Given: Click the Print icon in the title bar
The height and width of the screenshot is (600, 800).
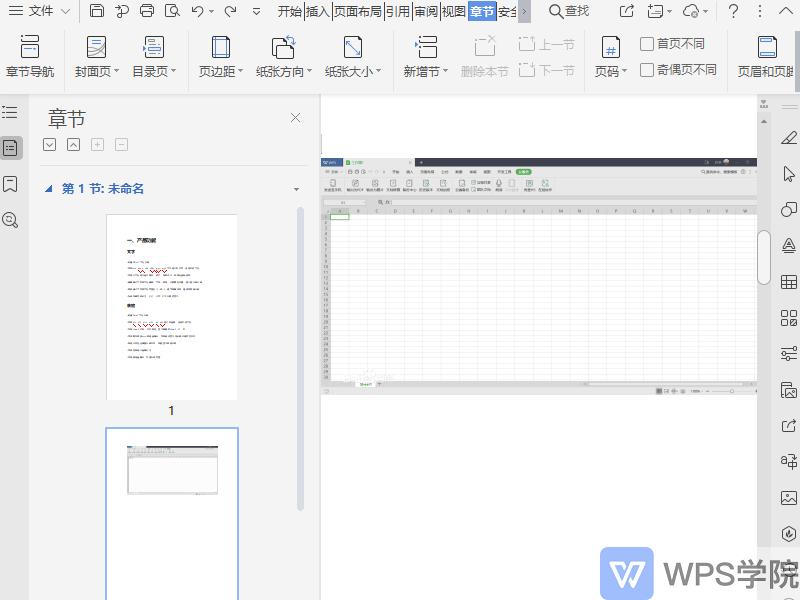Looking at the screenshot, I should pyautogui.click(x=148, y=10).
